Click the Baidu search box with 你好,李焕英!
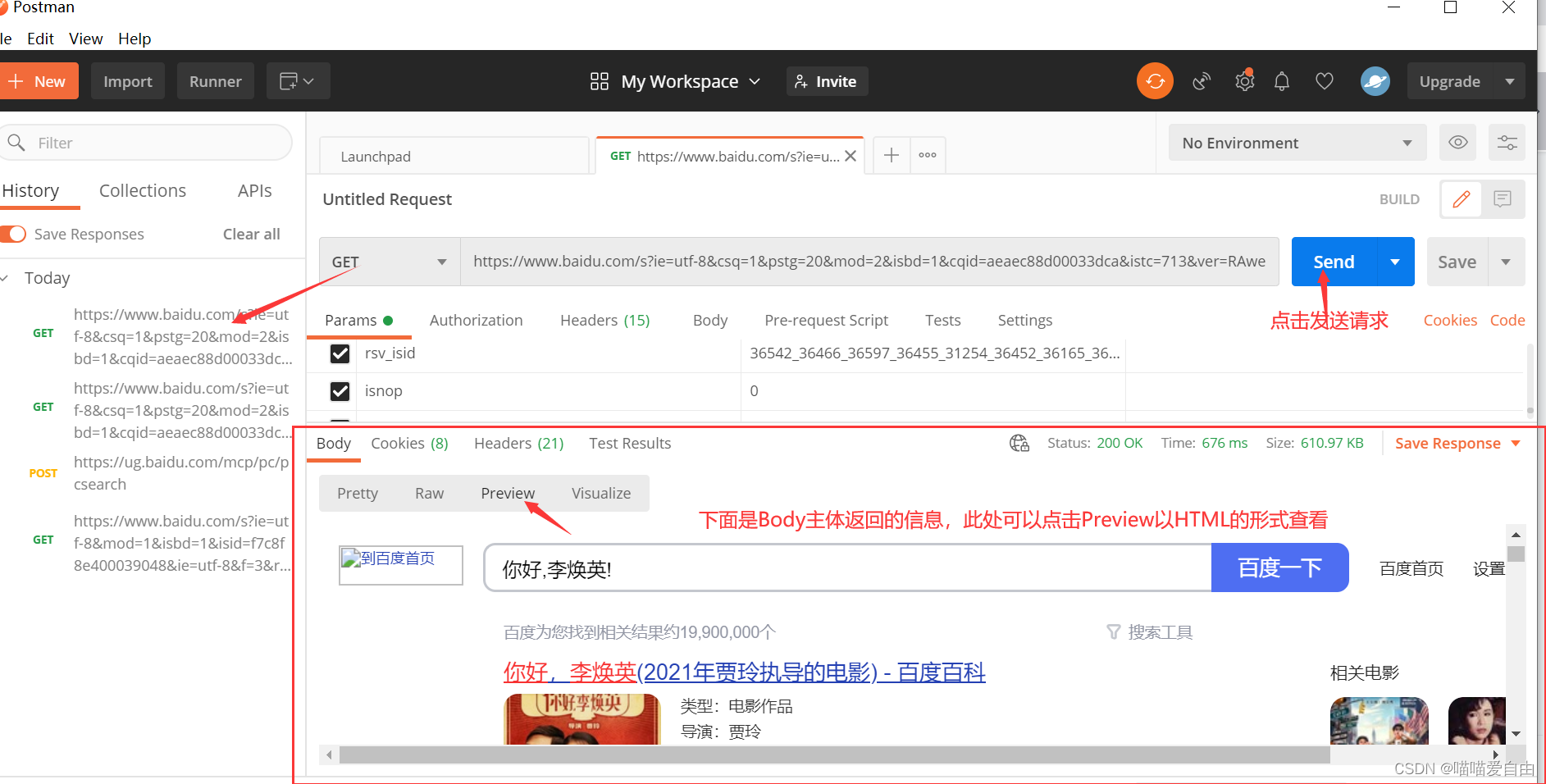1546x784 pixels. 847,567
